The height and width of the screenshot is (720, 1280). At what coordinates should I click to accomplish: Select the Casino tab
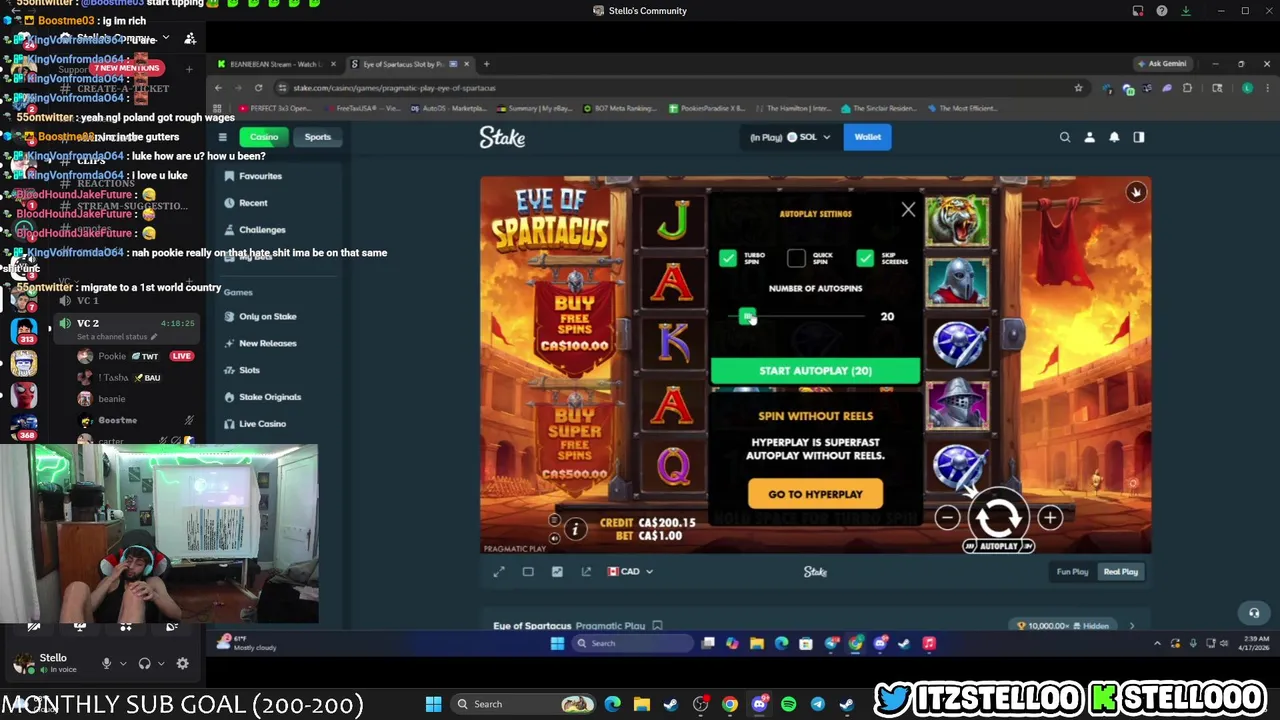tap(264, 137)
